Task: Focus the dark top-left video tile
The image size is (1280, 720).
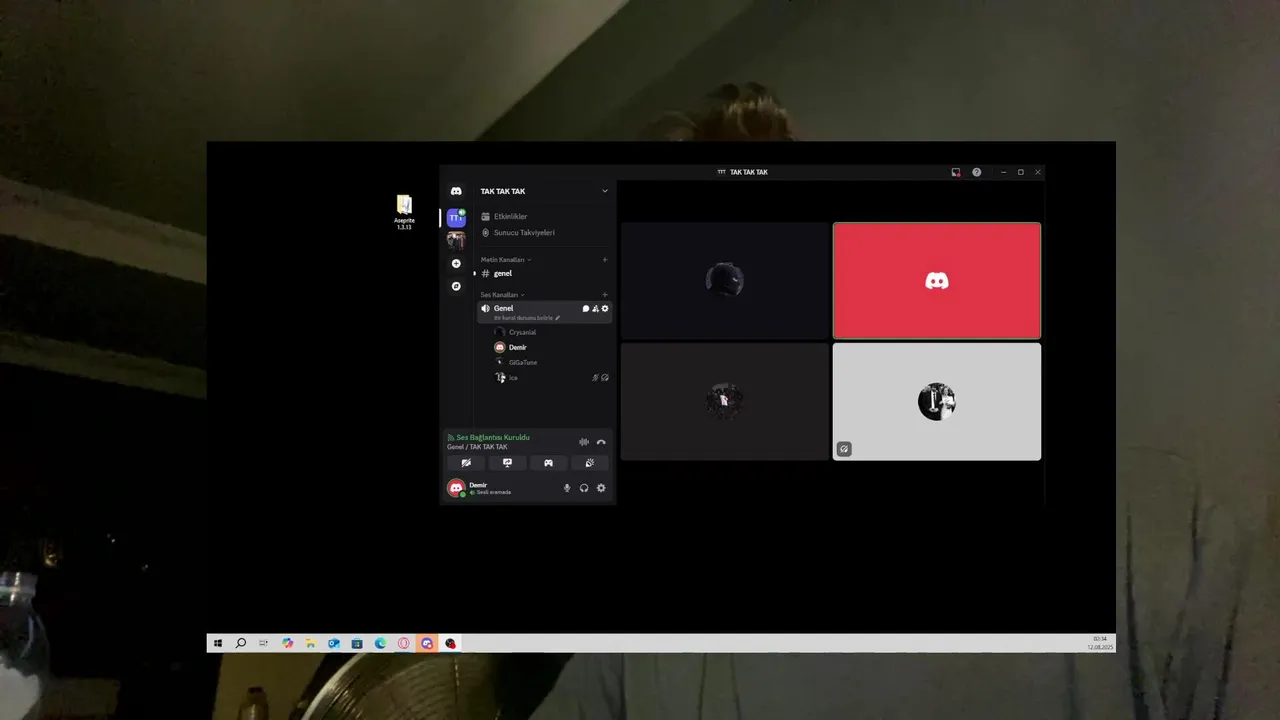Action: (x=725, y=281)
